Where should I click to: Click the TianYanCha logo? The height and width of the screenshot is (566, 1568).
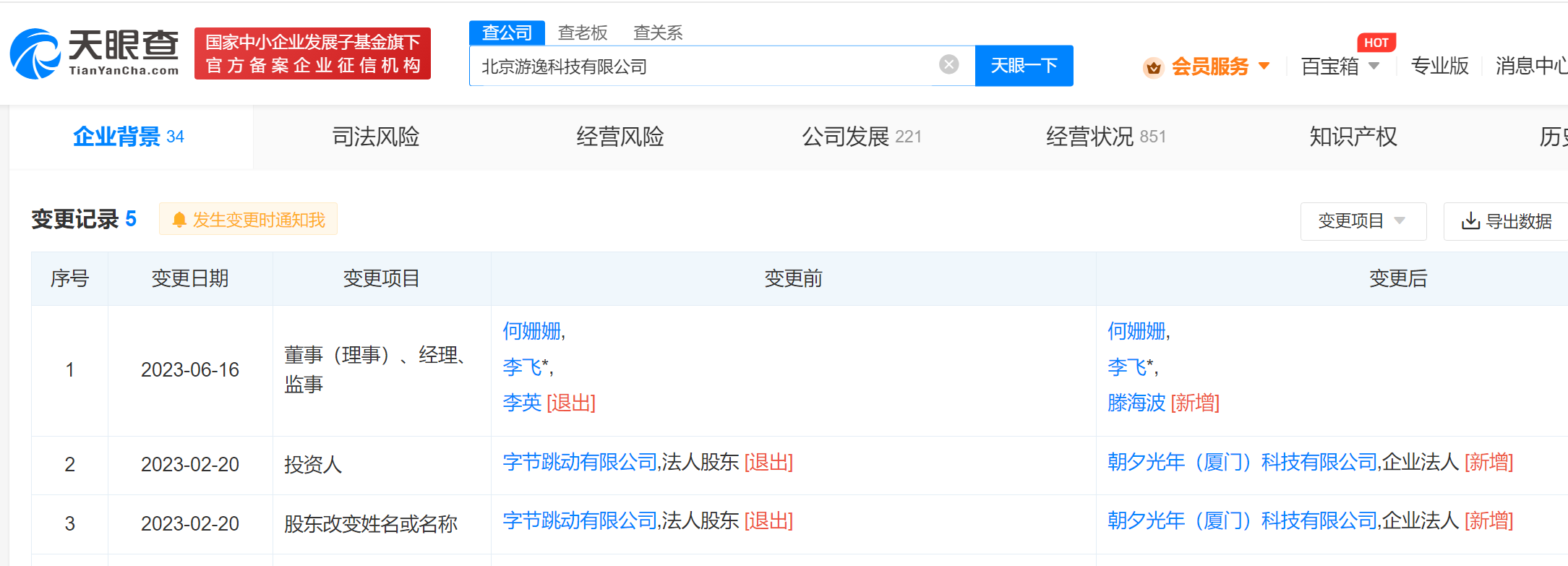[x=94, y=53]
